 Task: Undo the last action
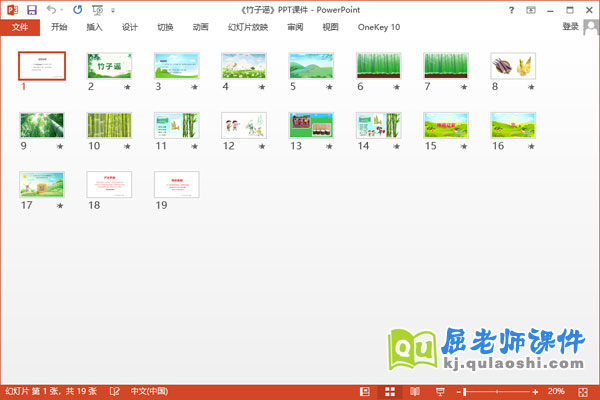pos(51,10)
